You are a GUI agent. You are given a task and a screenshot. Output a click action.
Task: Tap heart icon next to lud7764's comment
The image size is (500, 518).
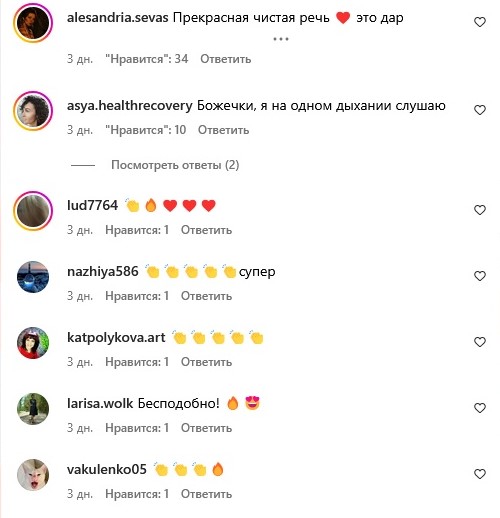coord(480,210)
